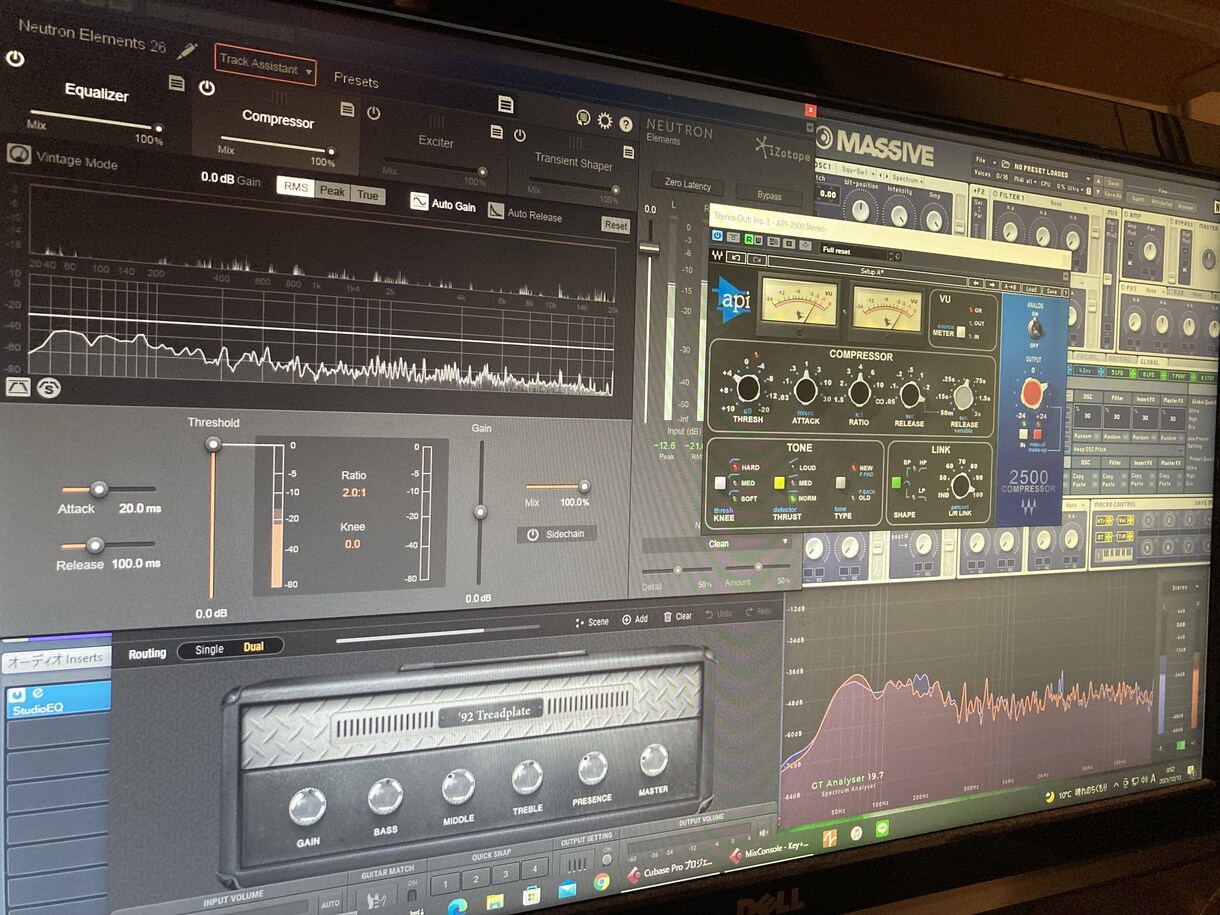Image resolution: width=1220 pixels, height=915 pixels.
Task: Toggle the yellow THRUST detector button
Action: tap(779, 483)
